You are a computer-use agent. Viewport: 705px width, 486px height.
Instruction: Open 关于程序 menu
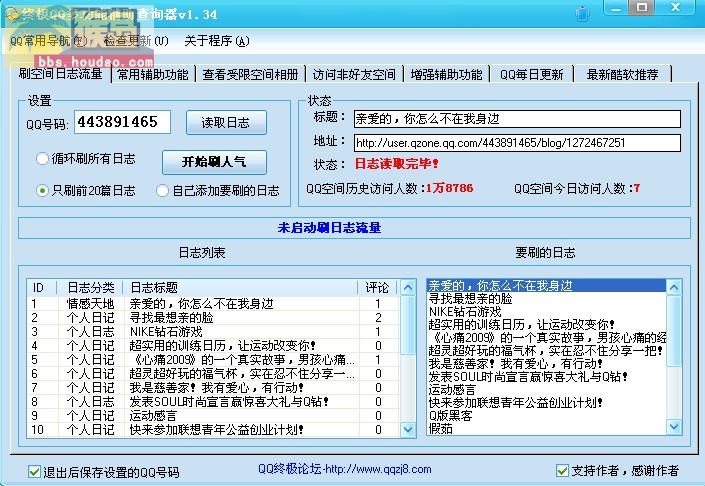[x=217, y=41]
